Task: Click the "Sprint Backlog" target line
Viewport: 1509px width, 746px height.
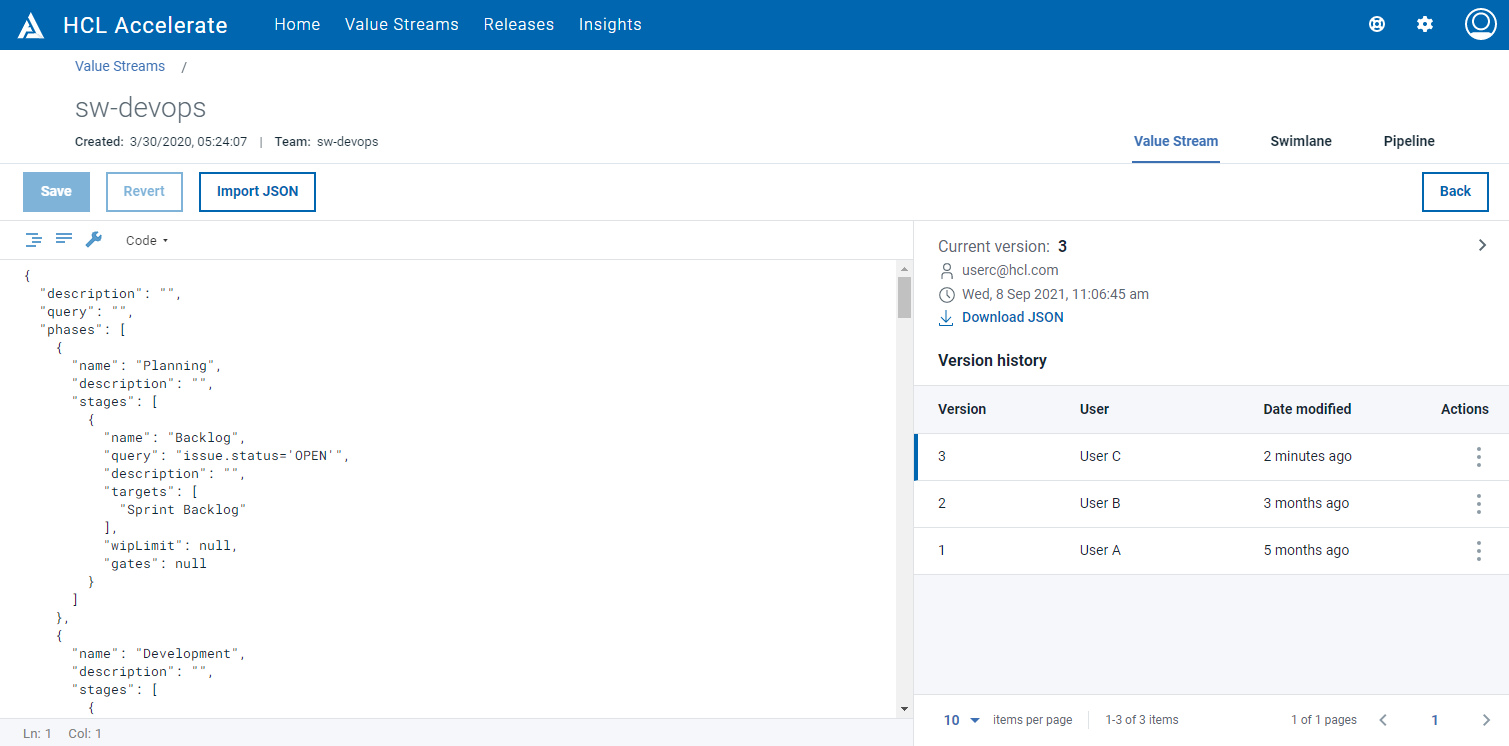Action: 183,510
